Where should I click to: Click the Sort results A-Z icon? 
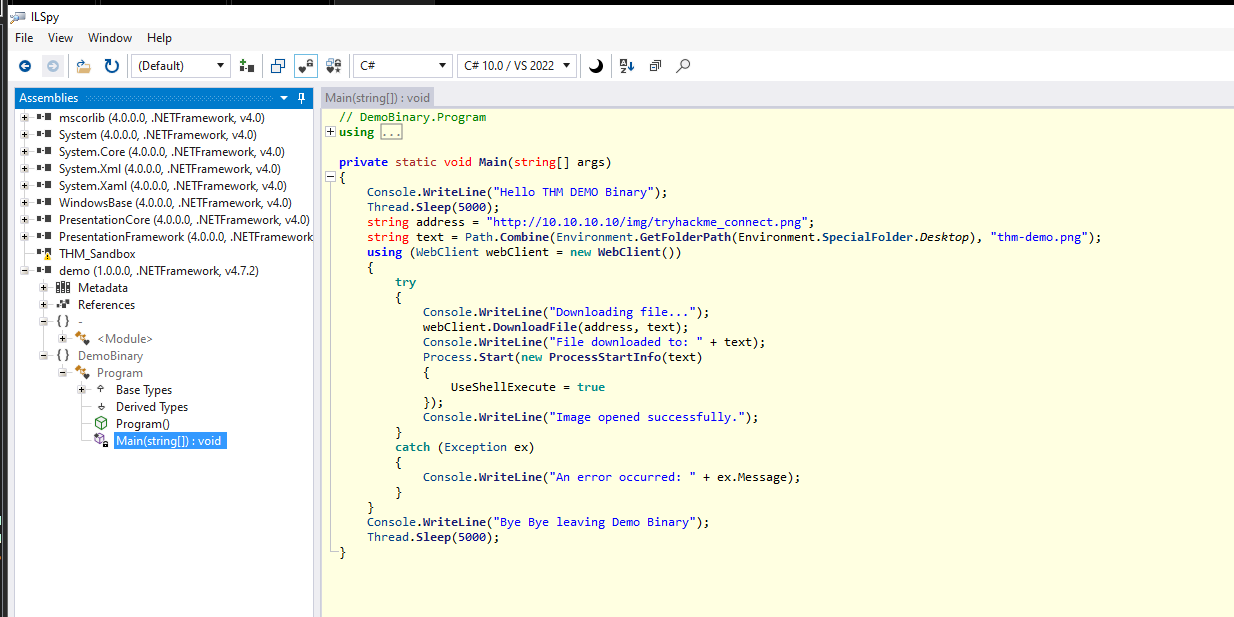tap(627, 66)
